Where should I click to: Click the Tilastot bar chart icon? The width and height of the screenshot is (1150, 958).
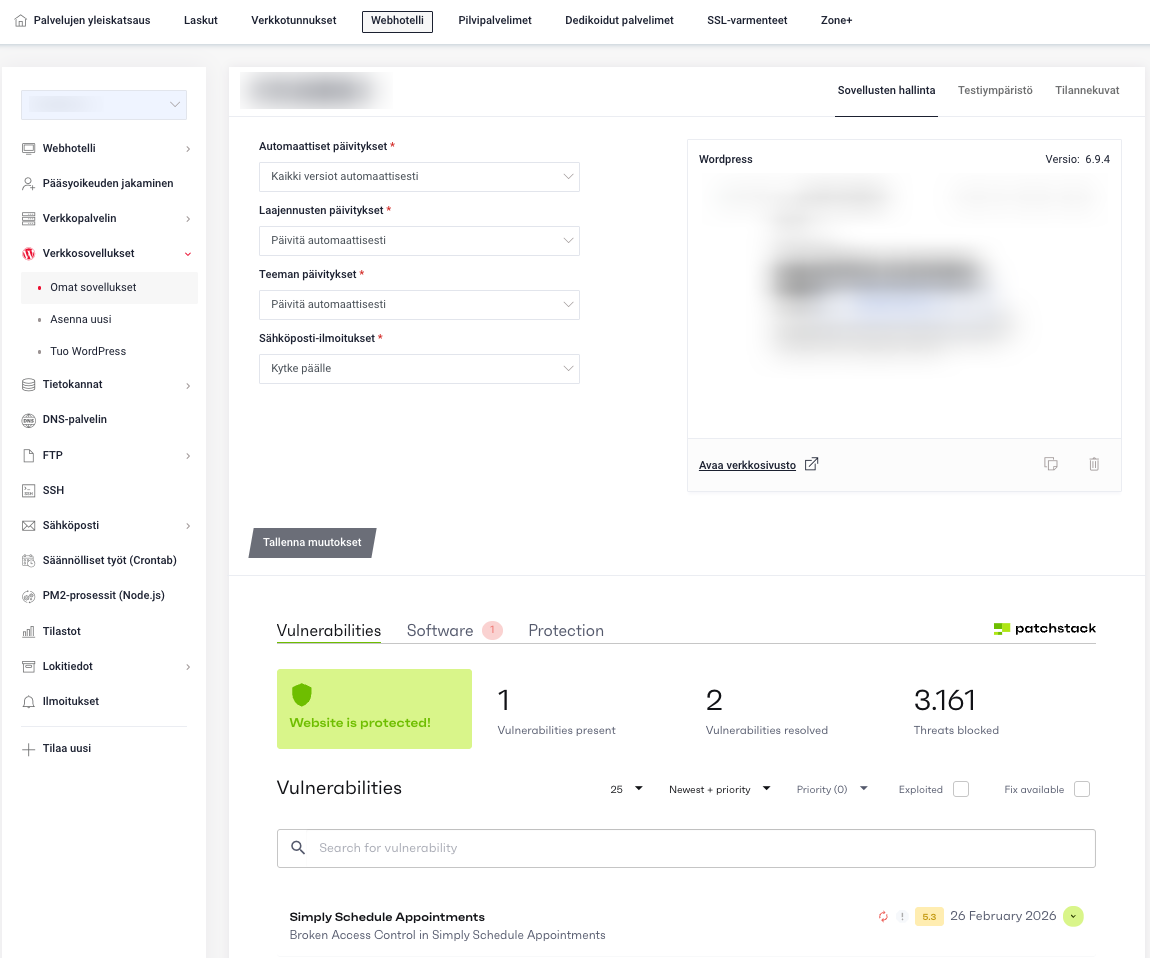(28, 632)
